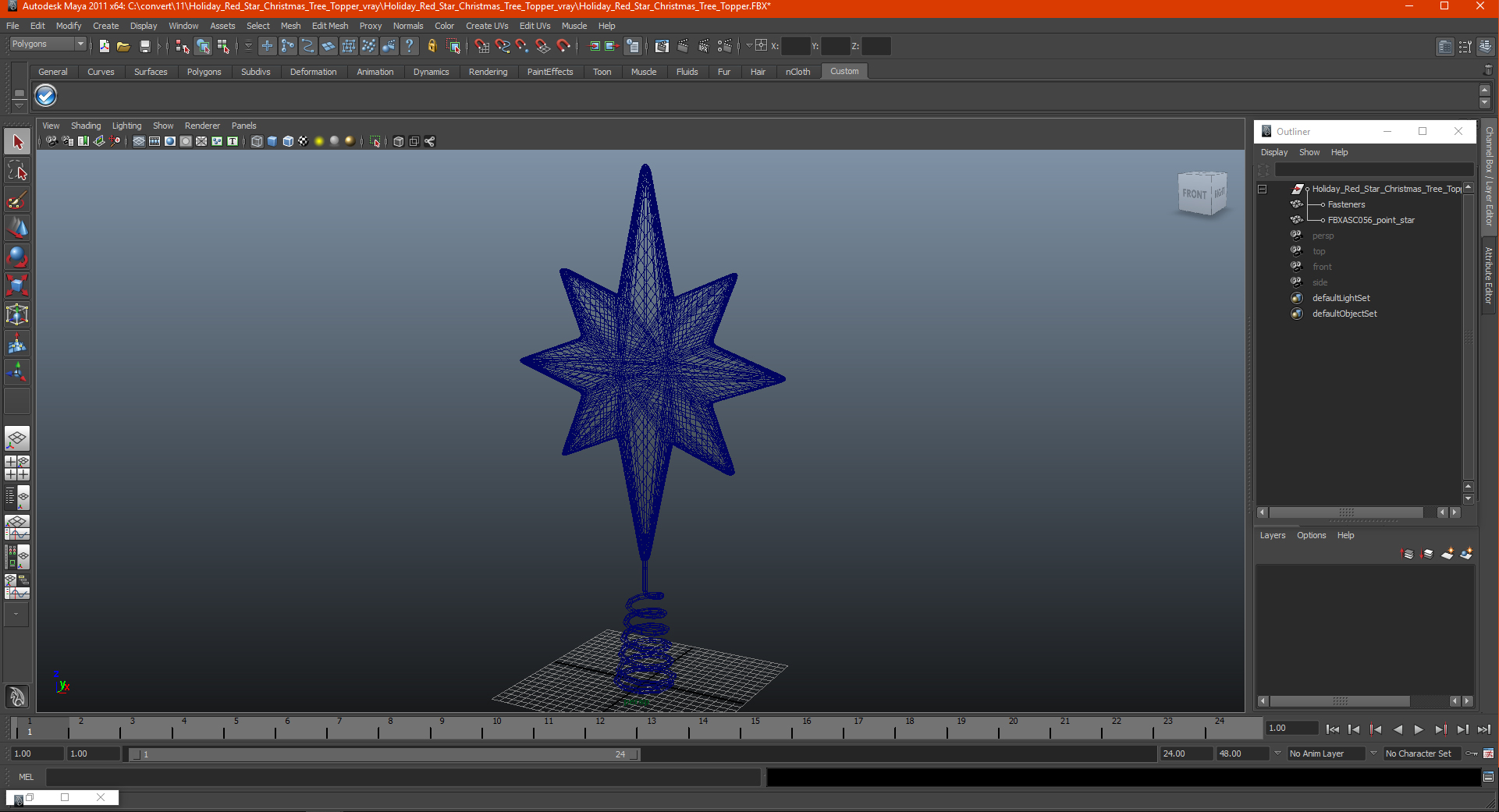Play the animation backwards
This screenshot has height=812, width=1499.
point(1398,729)
